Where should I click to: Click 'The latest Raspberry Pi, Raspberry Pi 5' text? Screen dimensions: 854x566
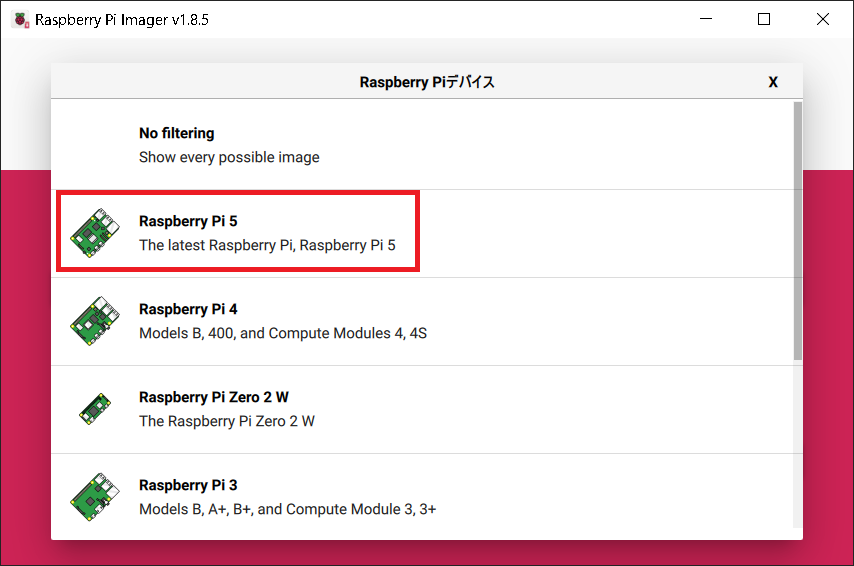tap(267, 246)
